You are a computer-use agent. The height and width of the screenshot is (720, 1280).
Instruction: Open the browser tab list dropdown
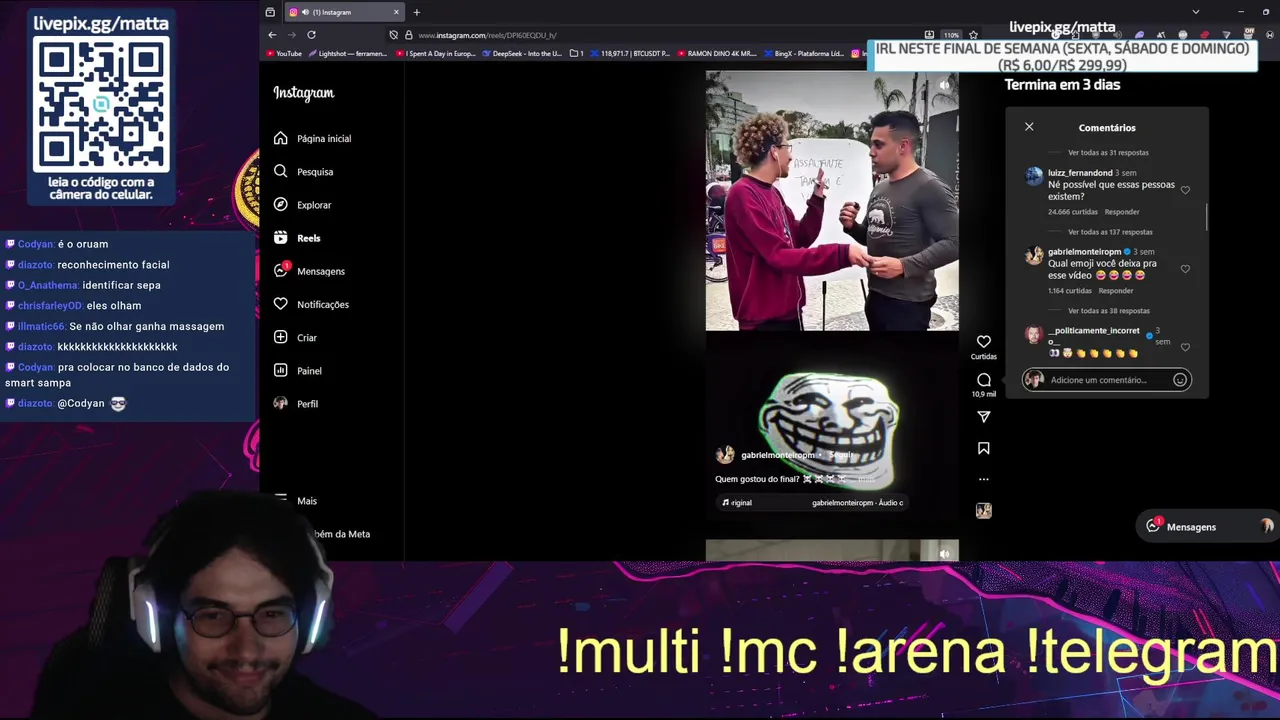(x=1196, y=12)
